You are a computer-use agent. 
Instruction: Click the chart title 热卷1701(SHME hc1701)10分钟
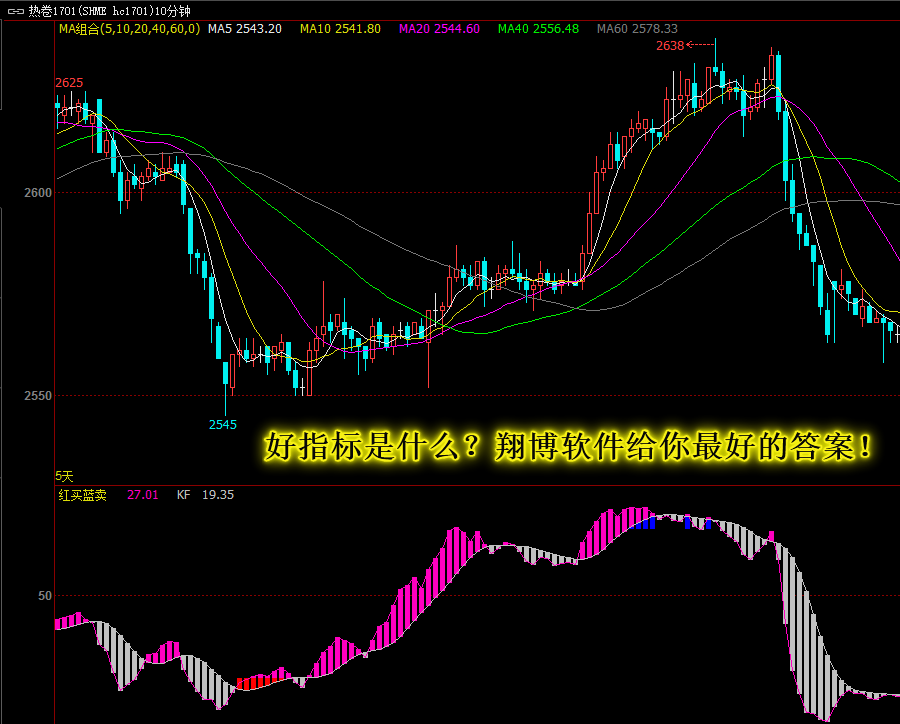[x=110, y=11]
